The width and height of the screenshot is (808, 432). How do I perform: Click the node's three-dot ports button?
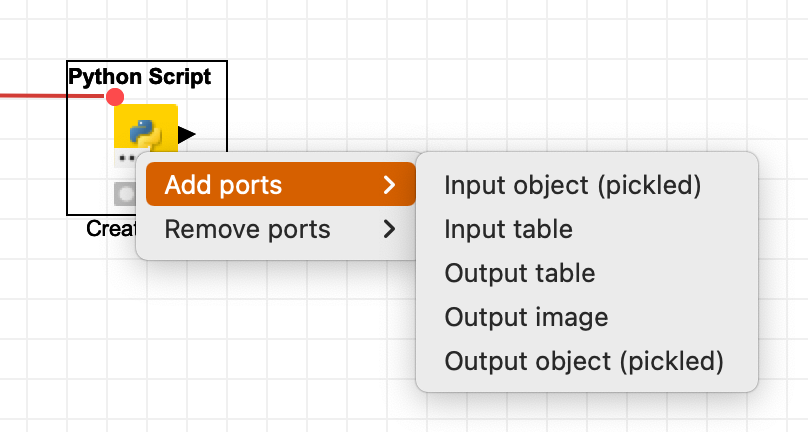click(127, 158)
